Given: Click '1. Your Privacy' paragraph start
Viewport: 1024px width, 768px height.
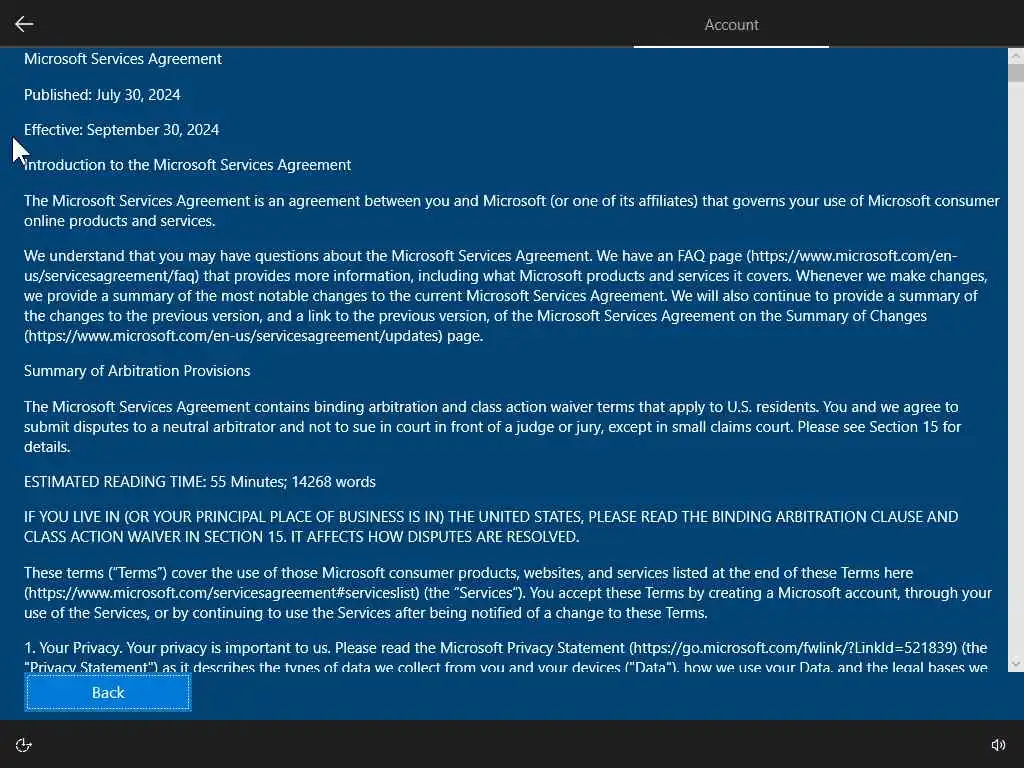Looking at the screenshot, I should [x=73, y=648].
